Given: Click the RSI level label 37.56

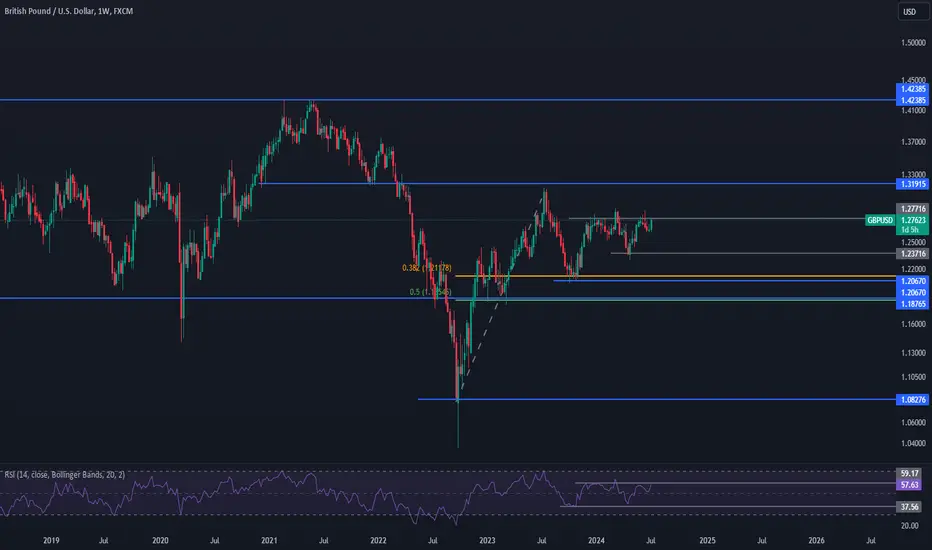Looking at the screenshot, I should 909,507.
